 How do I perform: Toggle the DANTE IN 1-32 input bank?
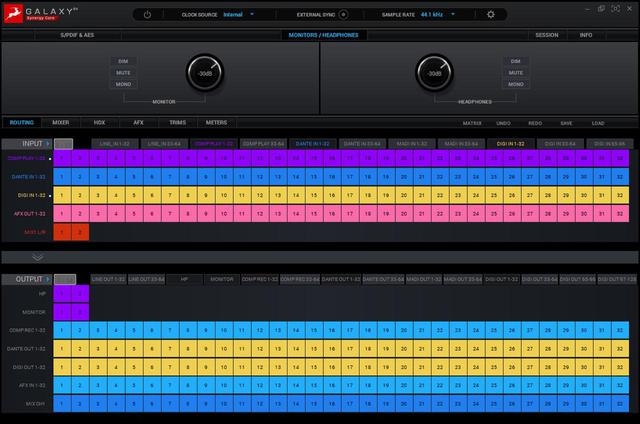(313, 144)
